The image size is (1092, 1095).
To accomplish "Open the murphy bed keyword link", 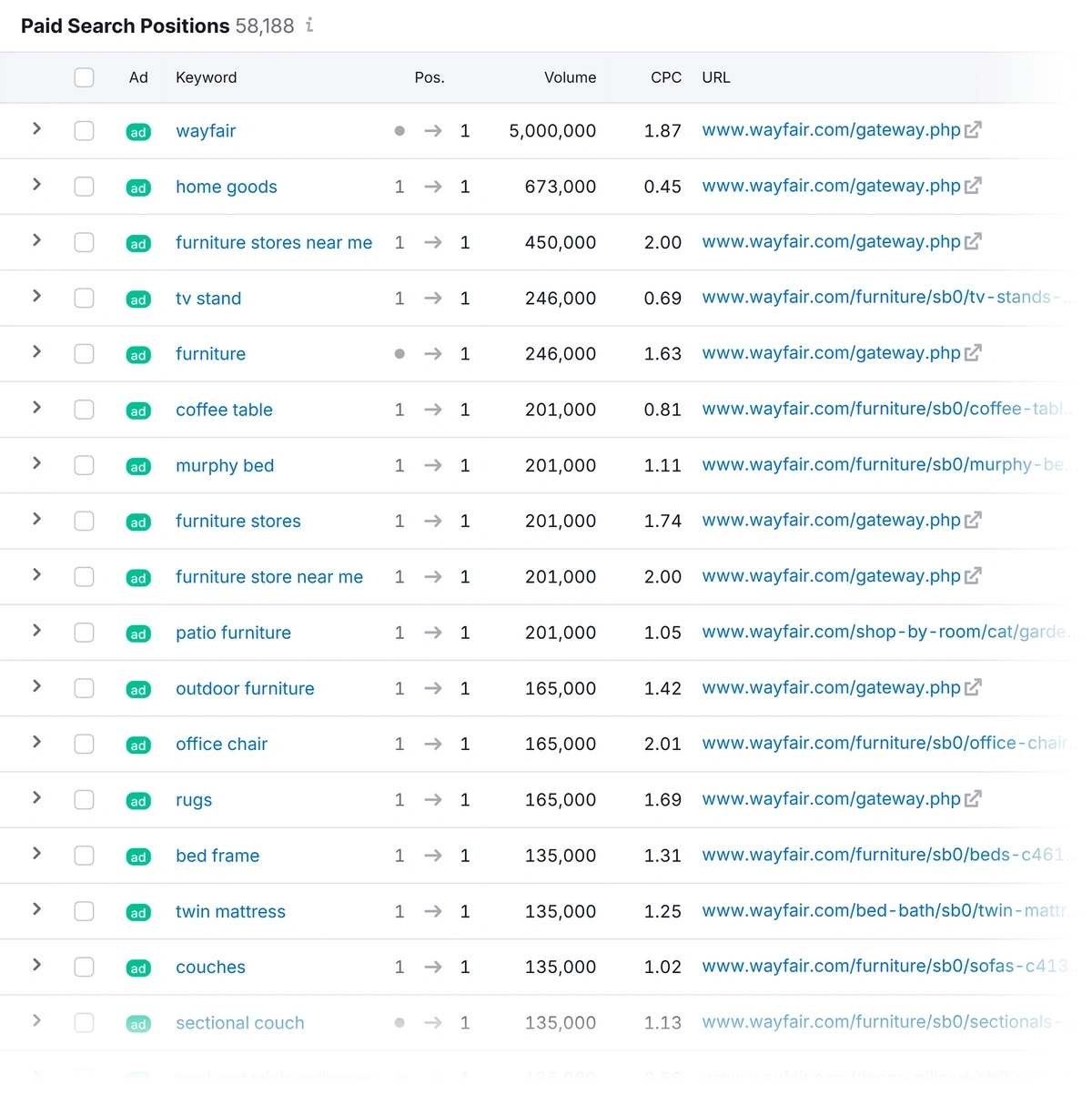I will click(225, 465).
